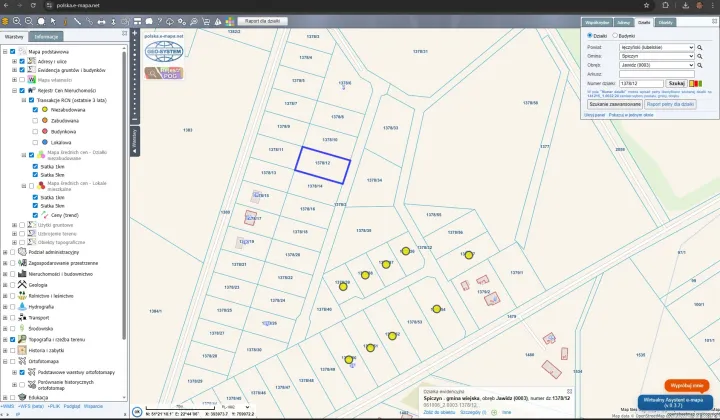Switch to the Informacje tab
This screenshot has height=420, width=720.
(x=47, y=36)
